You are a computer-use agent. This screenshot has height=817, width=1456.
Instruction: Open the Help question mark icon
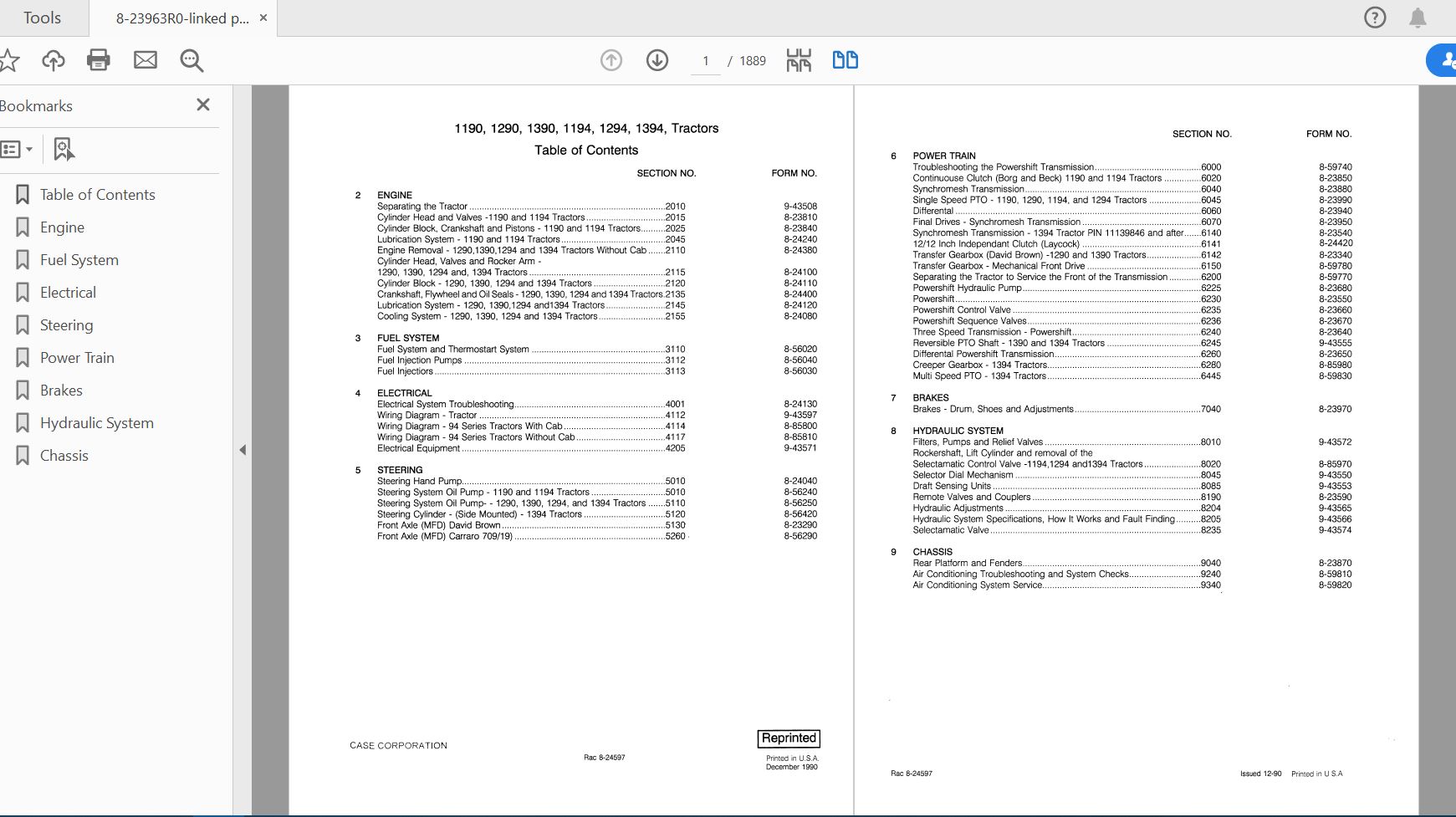(1375, 18)
